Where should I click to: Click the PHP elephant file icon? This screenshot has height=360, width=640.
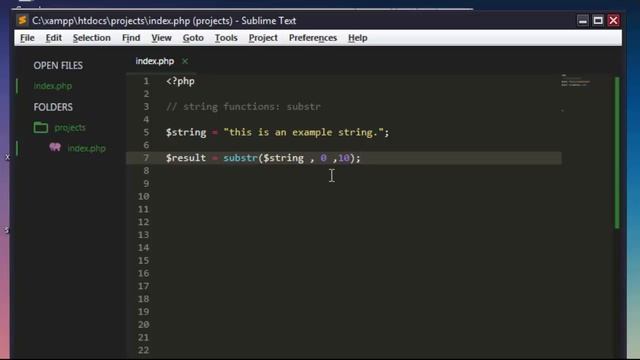pos(55,147)
